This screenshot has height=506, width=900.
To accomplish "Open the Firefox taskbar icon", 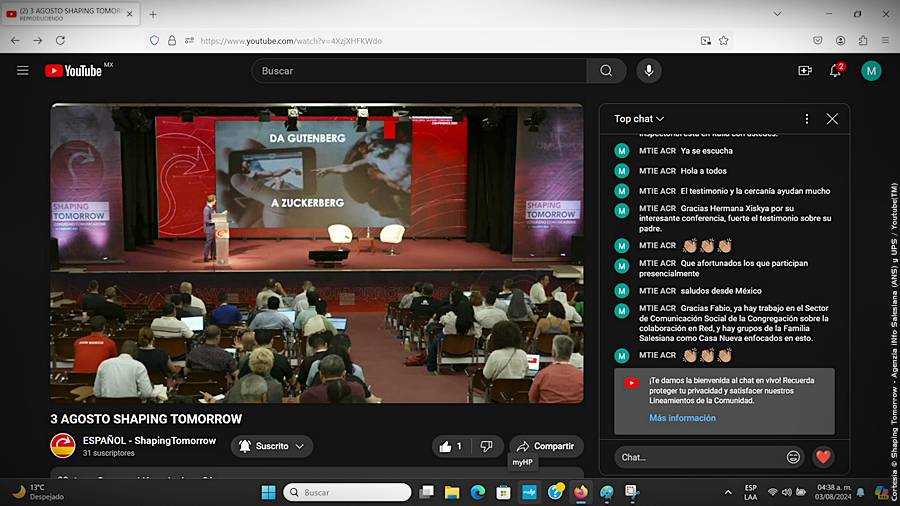I will (x=581, y=492).
